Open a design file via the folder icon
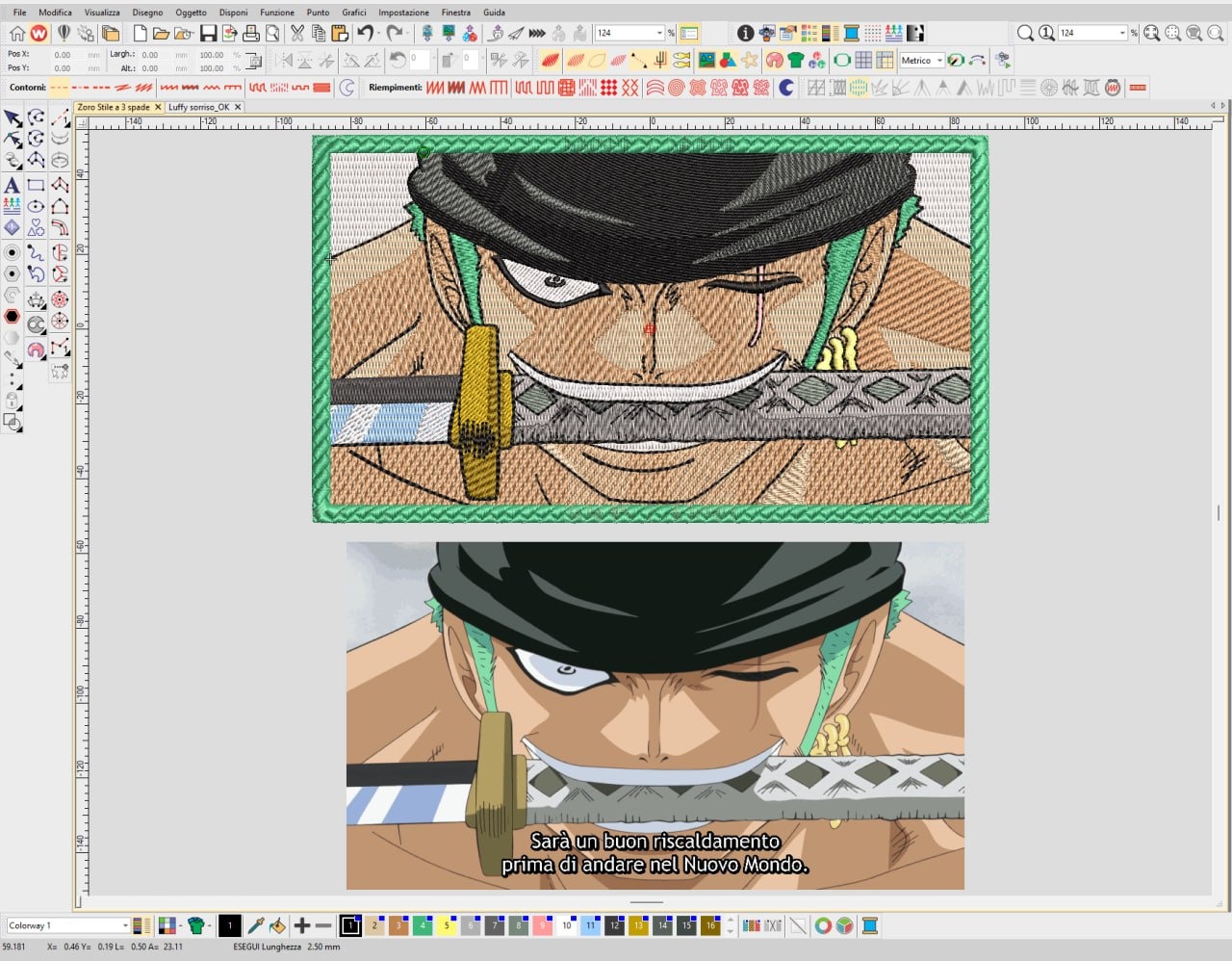Image resolution: width=1232 pixels, height=961 pixels. pyautogui.click(x=161, y=34)
